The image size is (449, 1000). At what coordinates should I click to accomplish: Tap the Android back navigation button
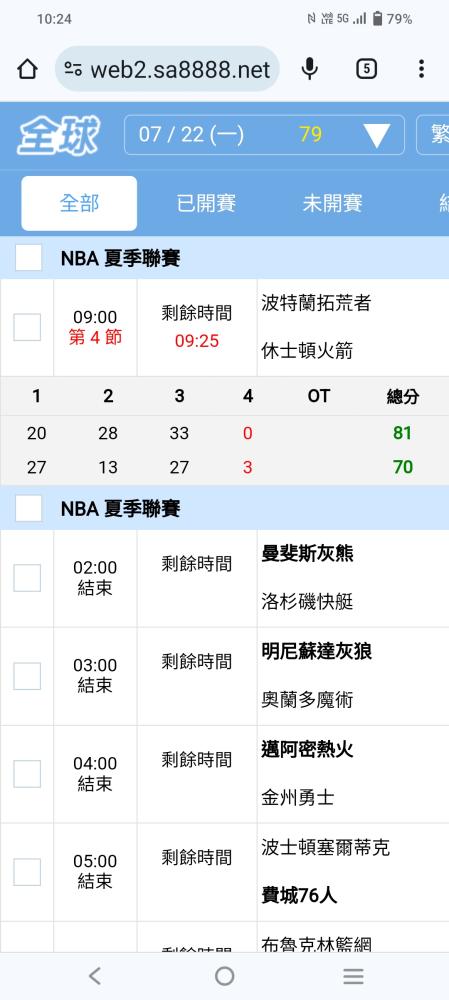pos(95,976)
